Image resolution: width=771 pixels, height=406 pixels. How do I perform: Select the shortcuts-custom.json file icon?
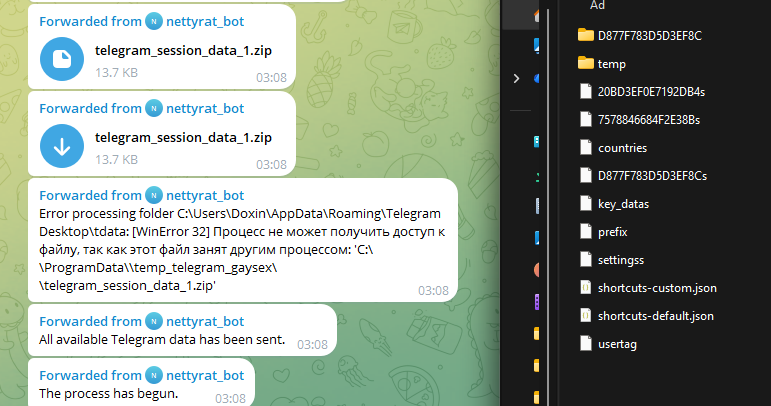coord(586,288)
